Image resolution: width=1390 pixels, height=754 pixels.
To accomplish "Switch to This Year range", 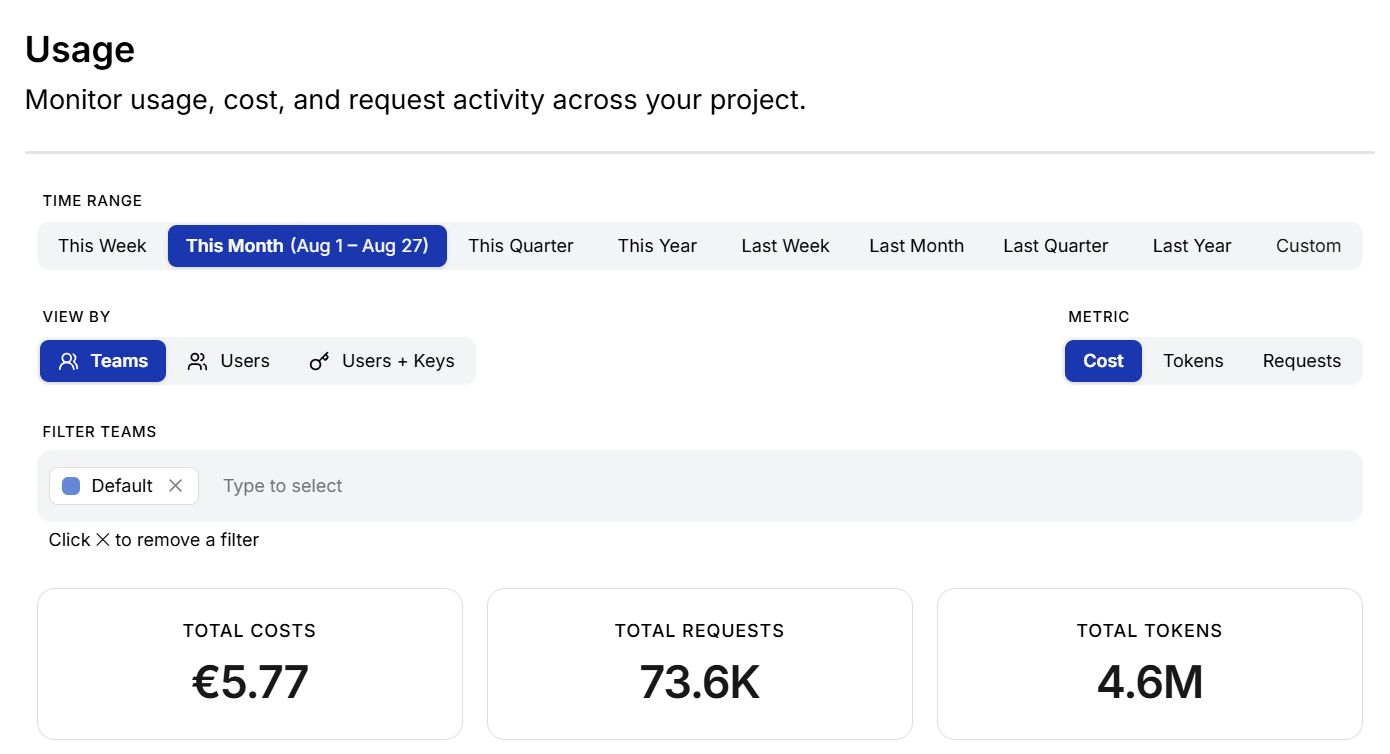I will (657, 246).
